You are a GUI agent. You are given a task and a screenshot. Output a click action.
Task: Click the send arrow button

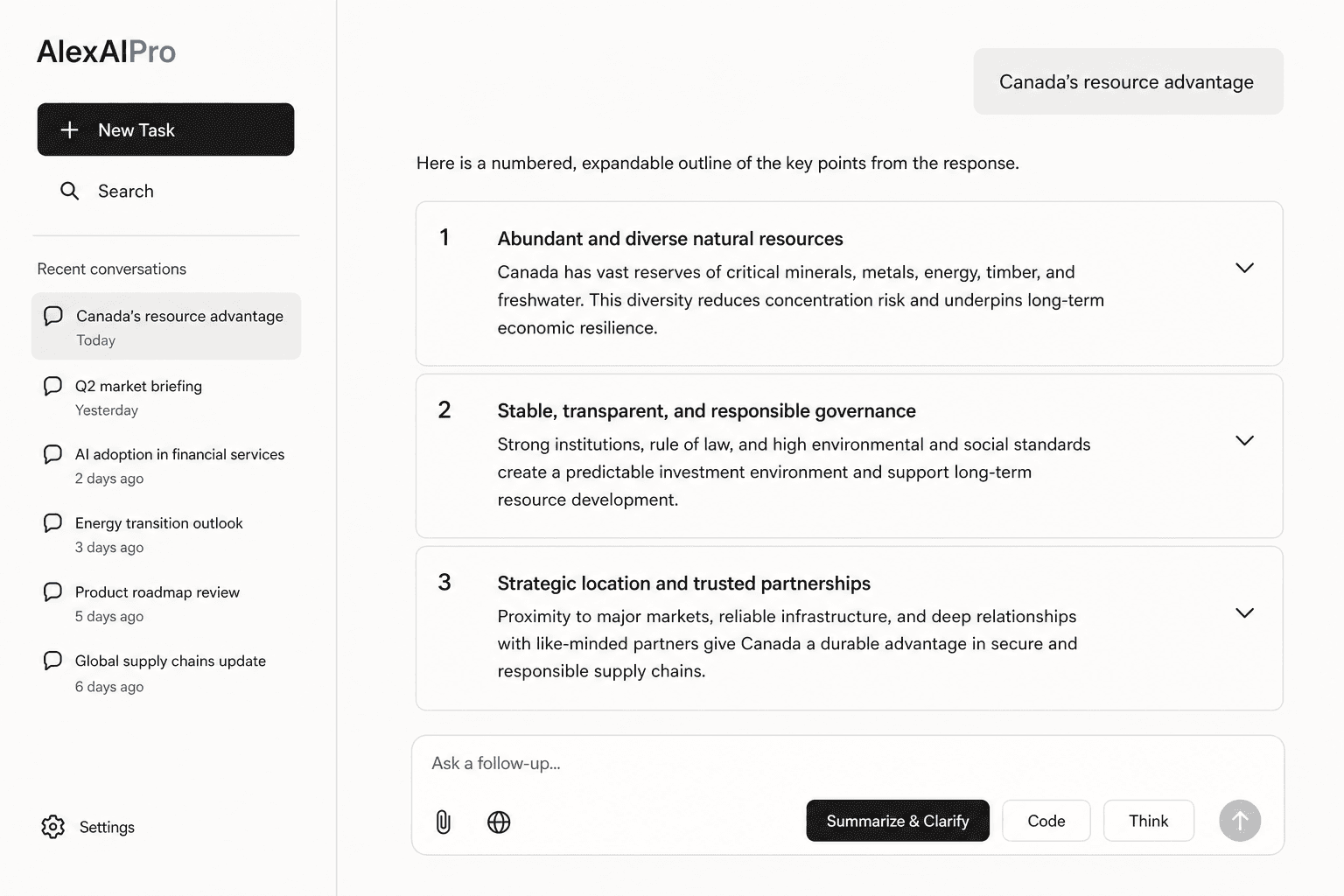point(1240,821)
